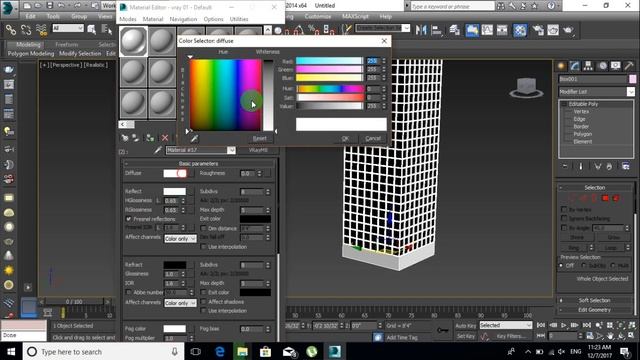
Task: Open the Modes menu in Material Editor
Action: click(x=128, y=19)
